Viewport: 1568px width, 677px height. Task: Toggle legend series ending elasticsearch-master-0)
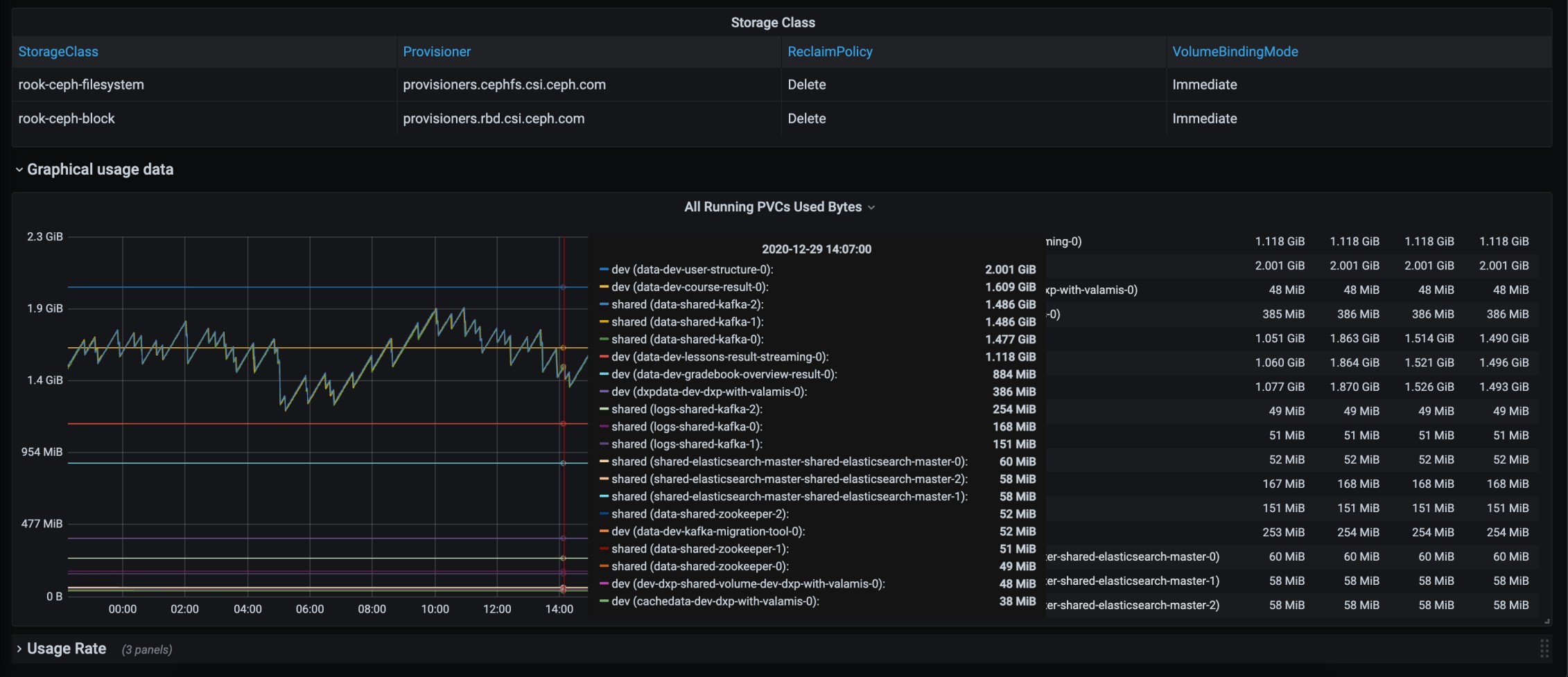pos(1133,557)
